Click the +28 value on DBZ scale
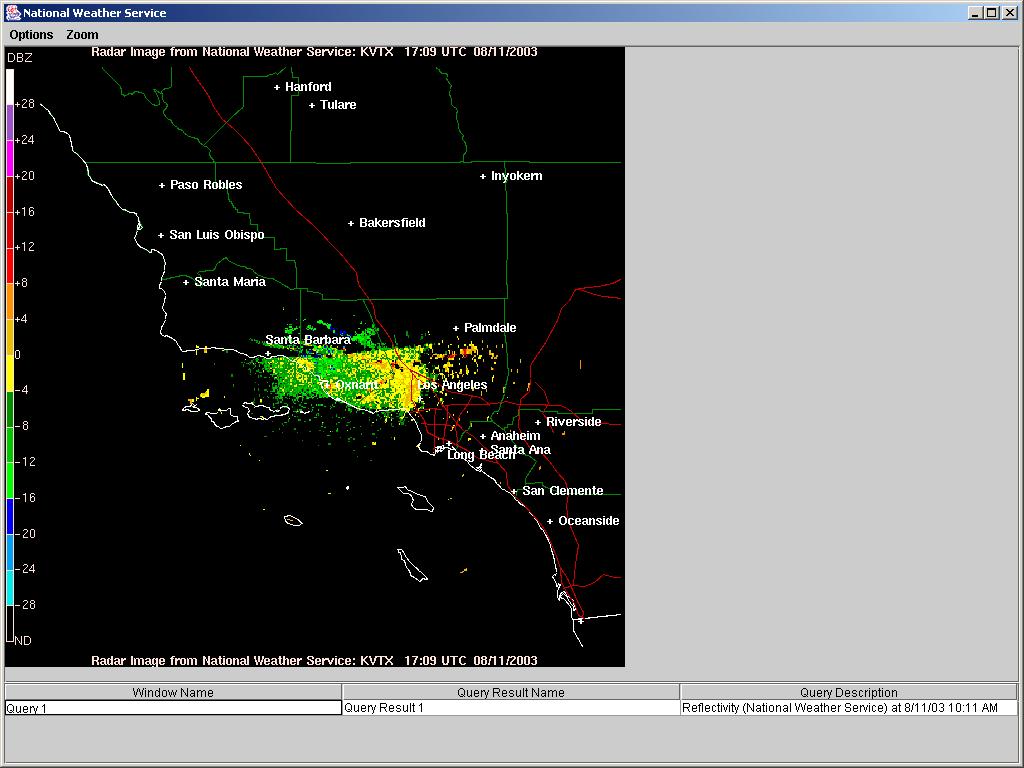The image size is (1024, 768). [x=24, y=104]
